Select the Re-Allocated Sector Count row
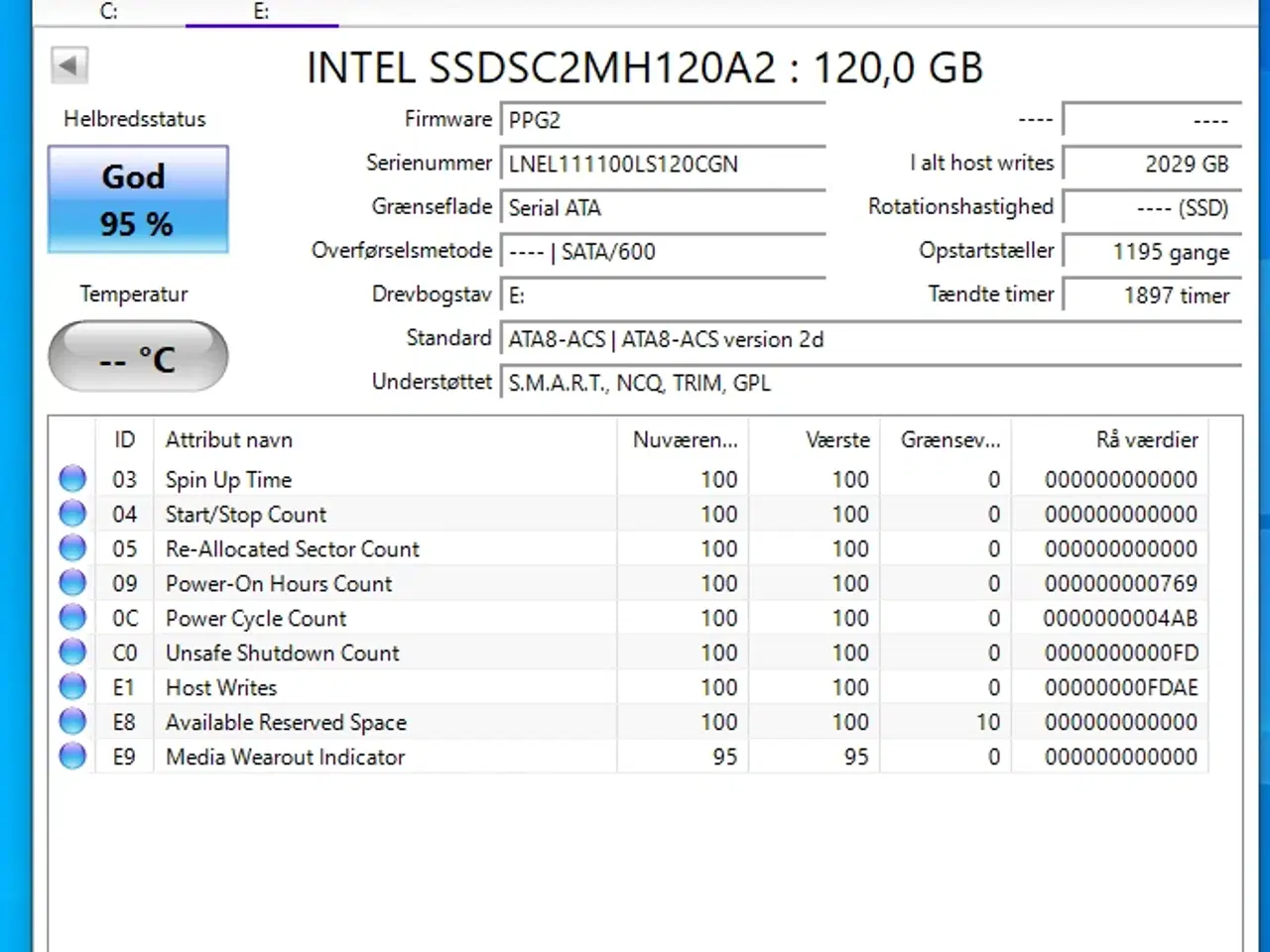The image size is (1270, 952). [x=629, y=548]
